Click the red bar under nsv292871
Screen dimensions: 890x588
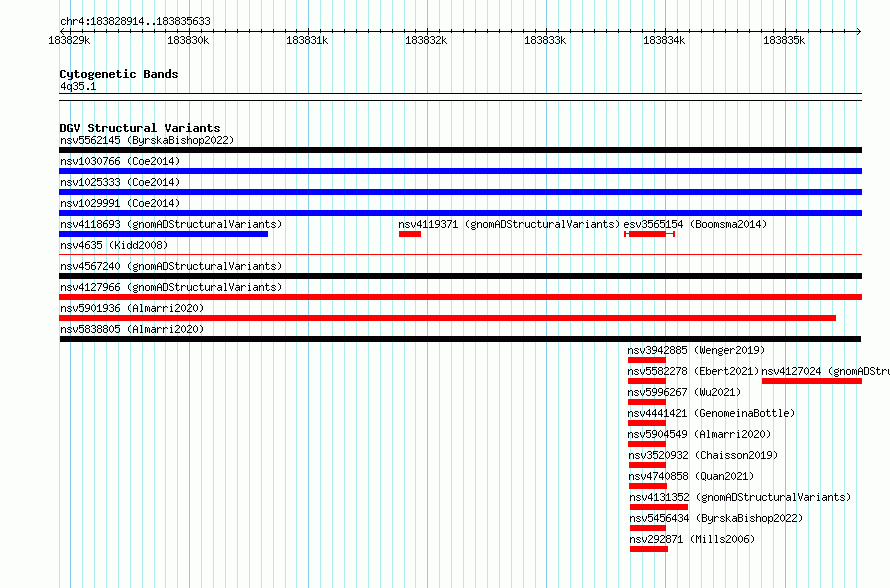649,549
